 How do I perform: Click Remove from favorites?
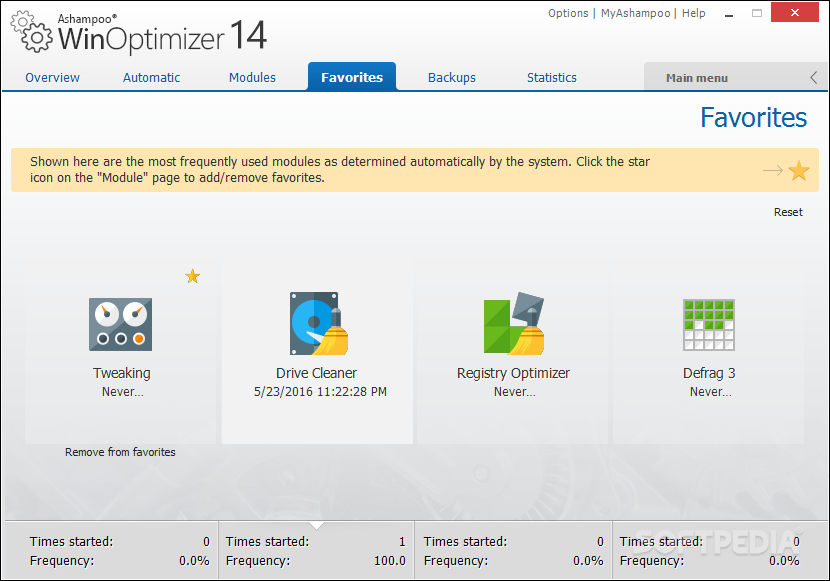pos(120,452)
